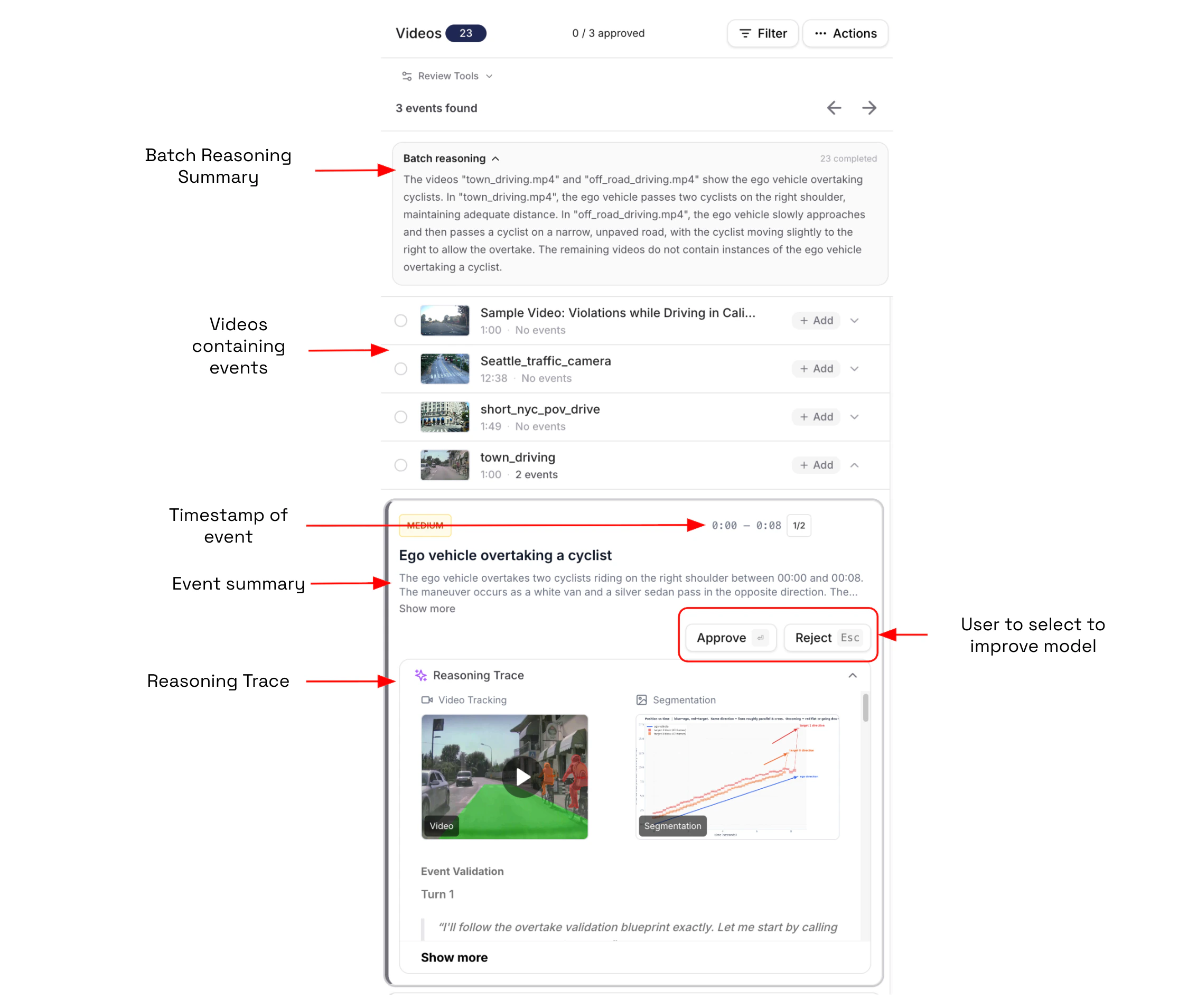
Task: Show more of the event summary
Action: tap(427, 609)
